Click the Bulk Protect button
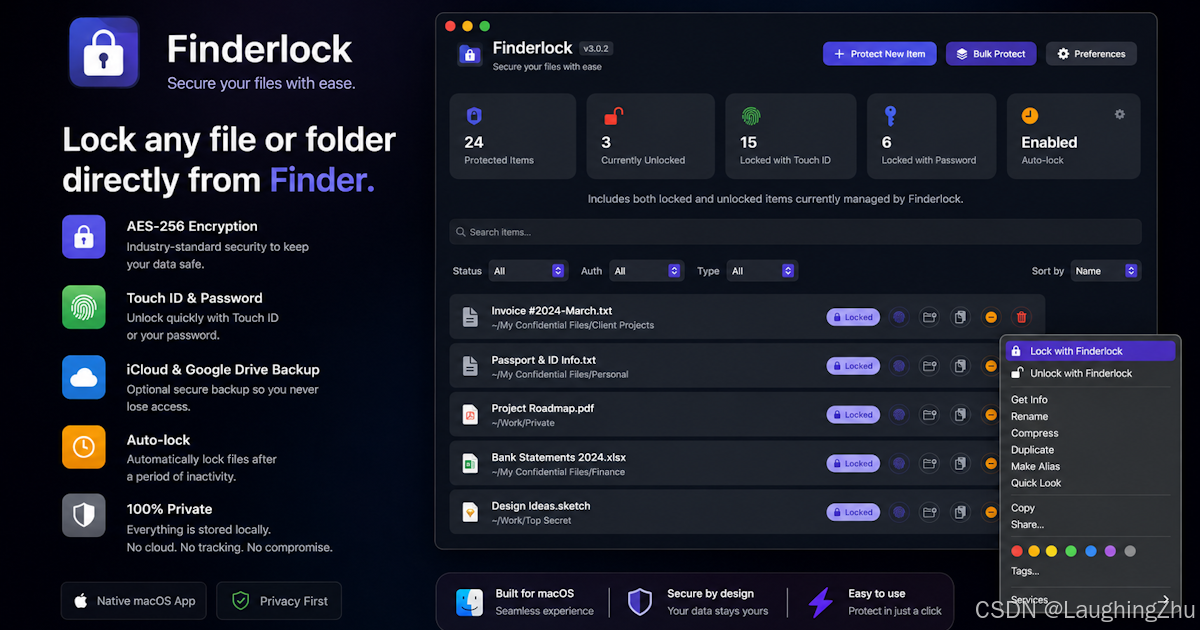This screenshot has height=630, width=1200. 990,54
